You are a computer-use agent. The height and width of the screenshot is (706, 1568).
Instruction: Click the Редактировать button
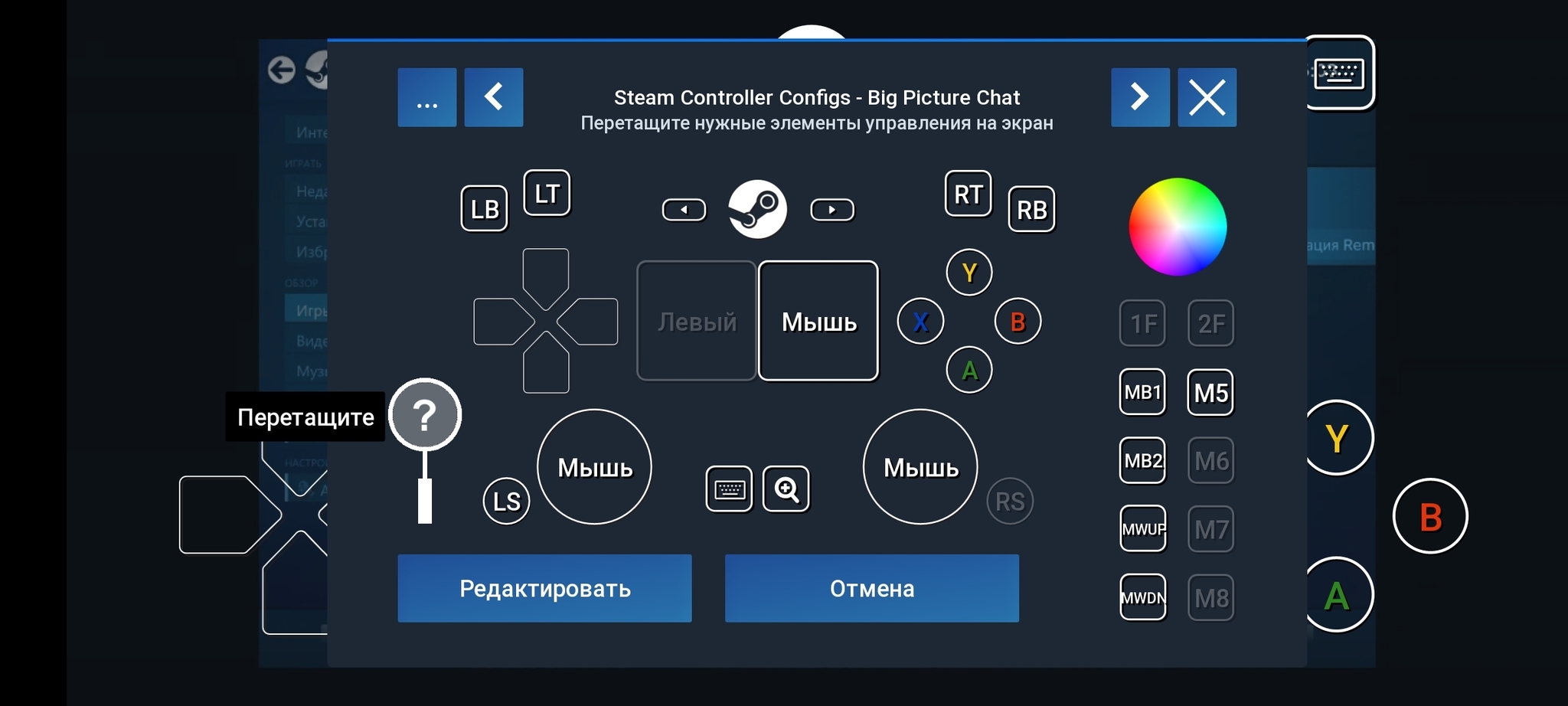[544, 588]
